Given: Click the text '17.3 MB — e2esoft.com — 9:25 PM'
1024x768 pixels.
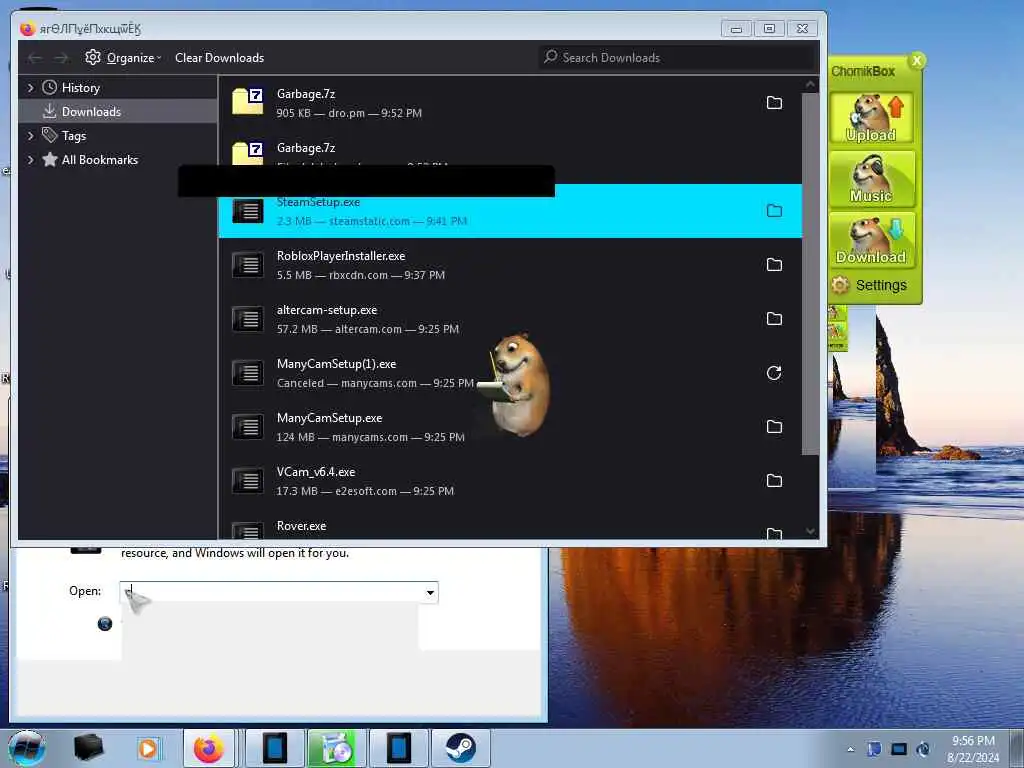Looking at the screenshot, I should [365, 491].
